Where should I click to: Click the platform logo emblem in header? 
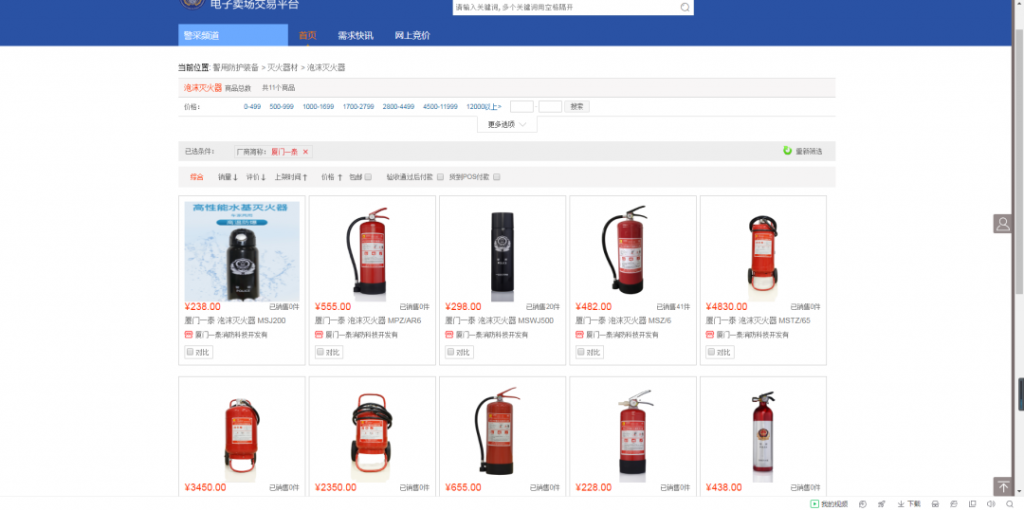191,4
